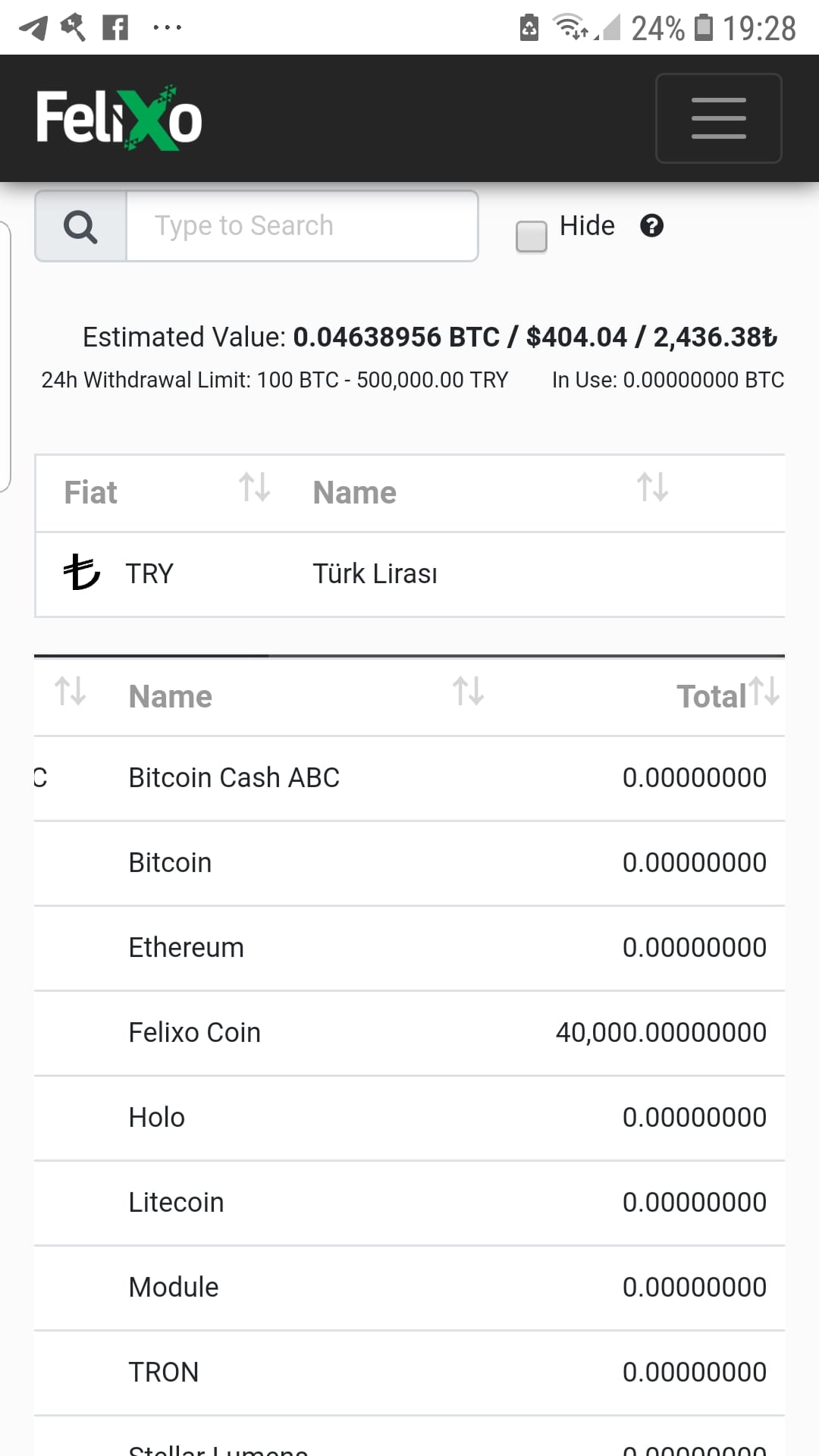Image resolution: width=819 pixels, height=1456 pixels.
Task: Open the Telegram notification icon in status bar
Action: [x=33, y=28]
